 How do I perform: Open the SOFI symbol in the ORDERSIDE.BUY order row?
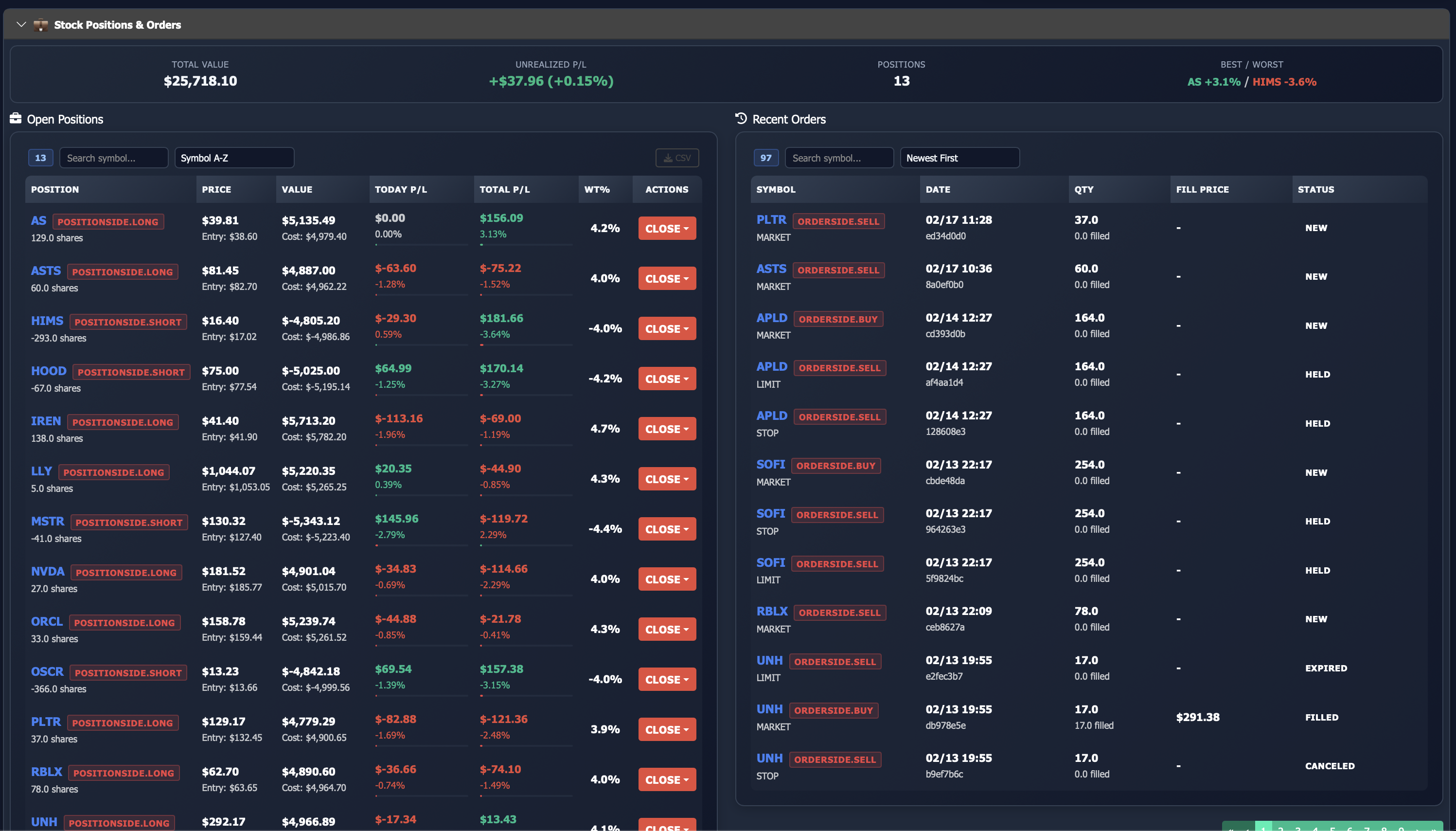coord(770,465)
